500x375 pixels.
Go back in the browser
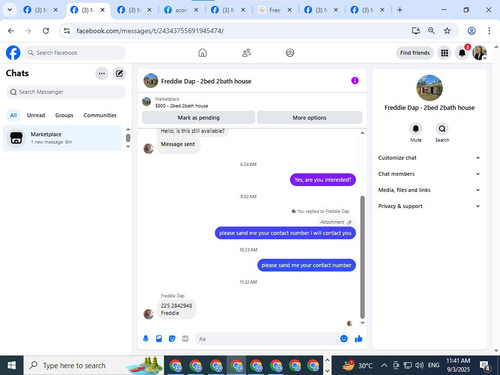tap(11, 31)
